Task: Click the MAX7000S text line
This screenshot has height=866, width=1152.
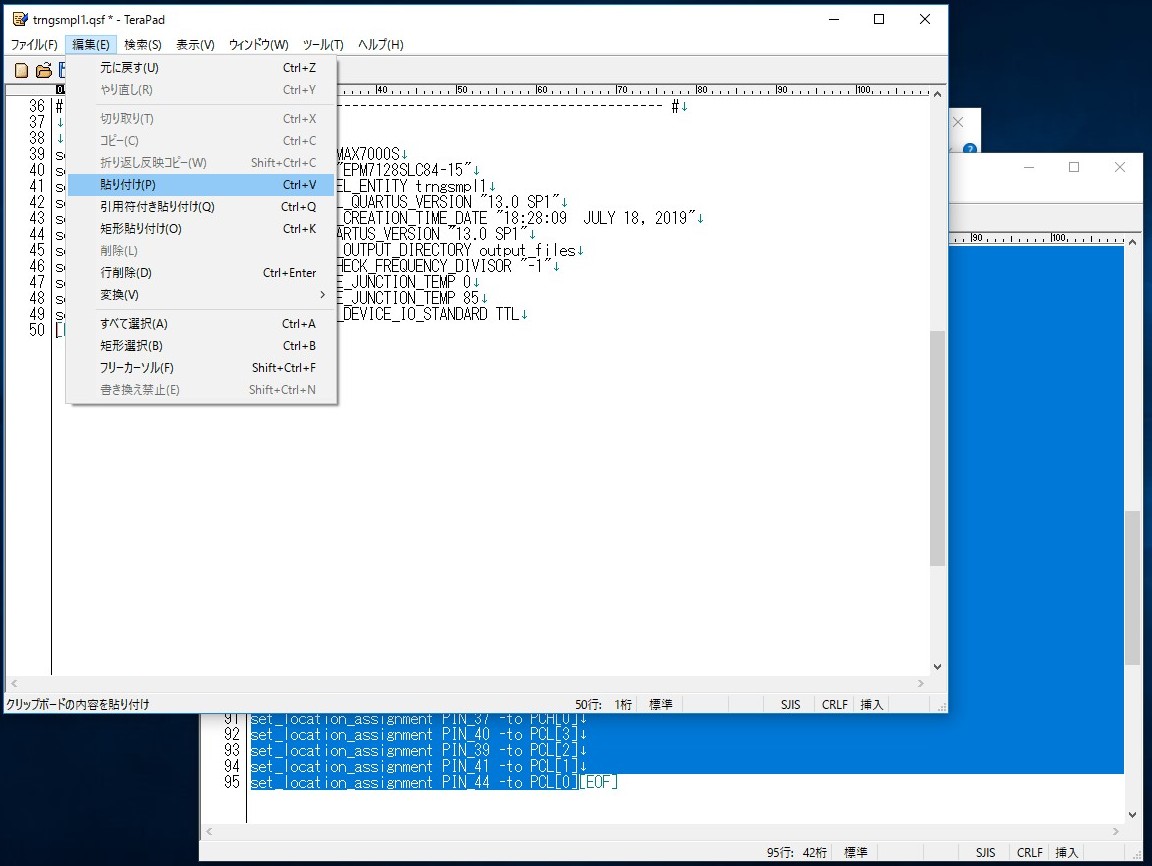Action: pyautogui.click(x=369, y=154)
